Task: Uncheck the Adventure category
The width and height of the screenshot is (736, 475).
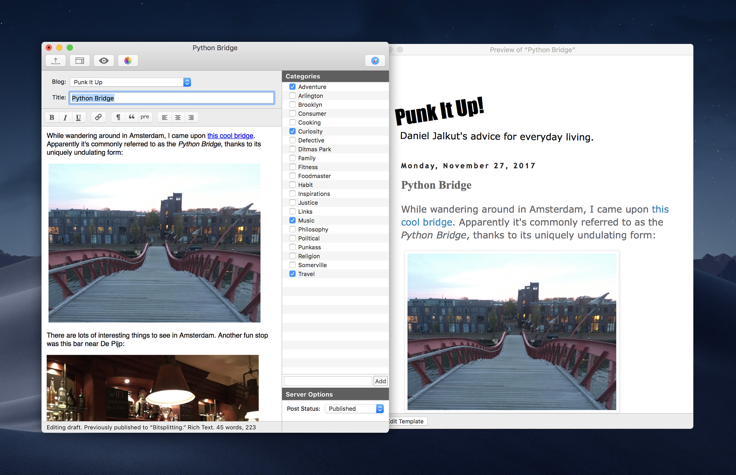Action: point(292,87)
